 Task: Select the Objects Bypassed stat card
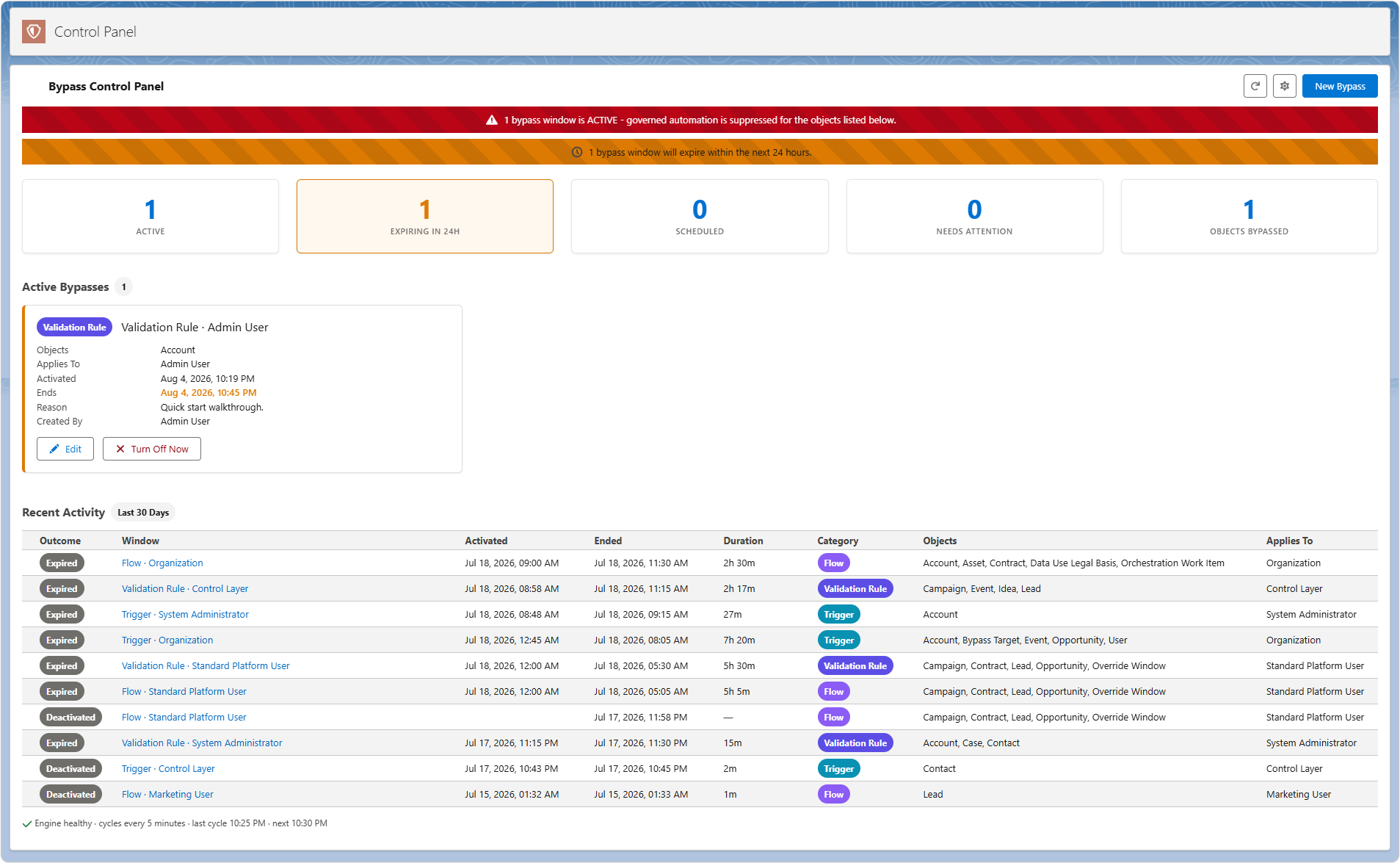click(1249, 217)
